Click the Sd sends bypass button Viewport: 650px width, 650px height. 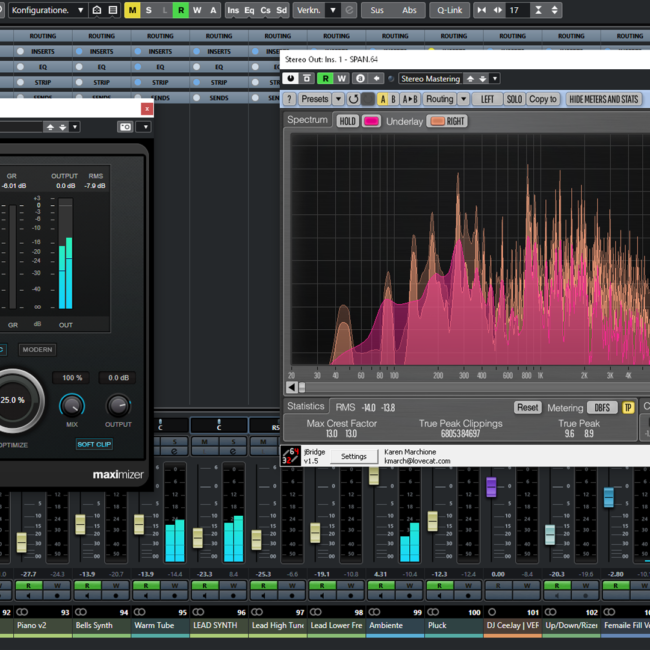[x=281, y=10]
